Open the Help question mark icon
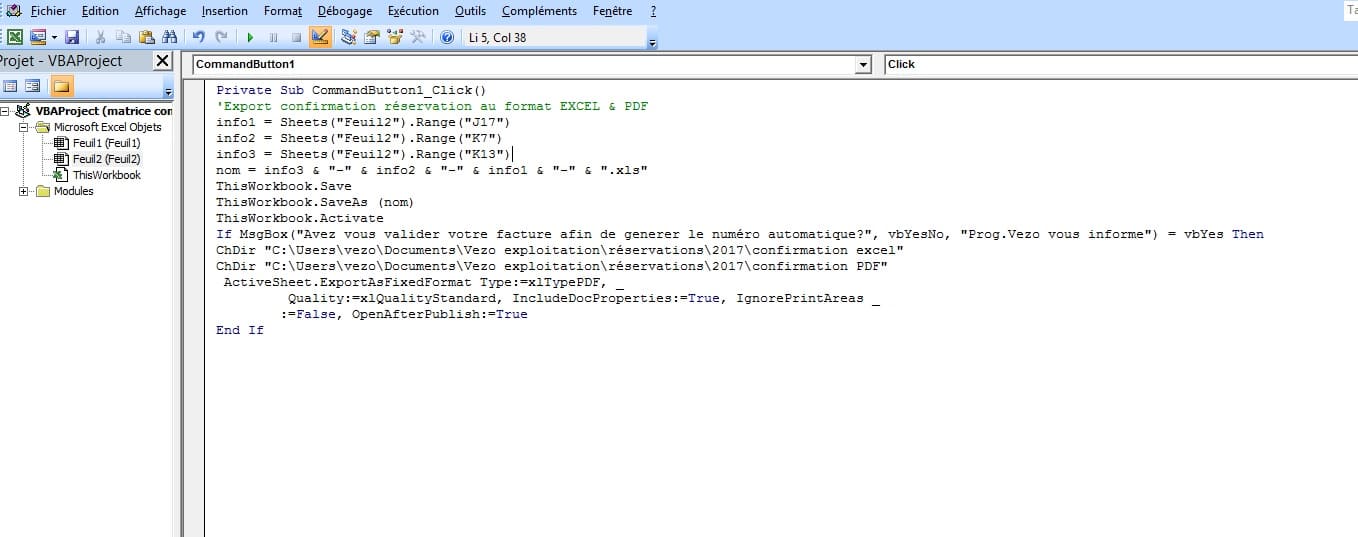1358x537 pixels. pyautogui.click(x=447, y=37)
